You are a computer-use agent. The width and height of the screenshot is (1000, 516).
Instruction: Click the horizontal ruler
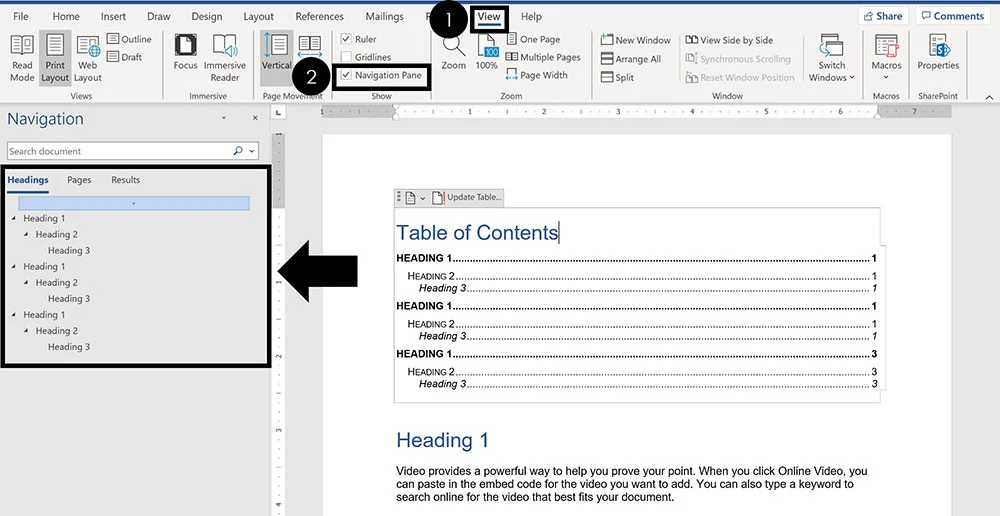tap(636, 112)
